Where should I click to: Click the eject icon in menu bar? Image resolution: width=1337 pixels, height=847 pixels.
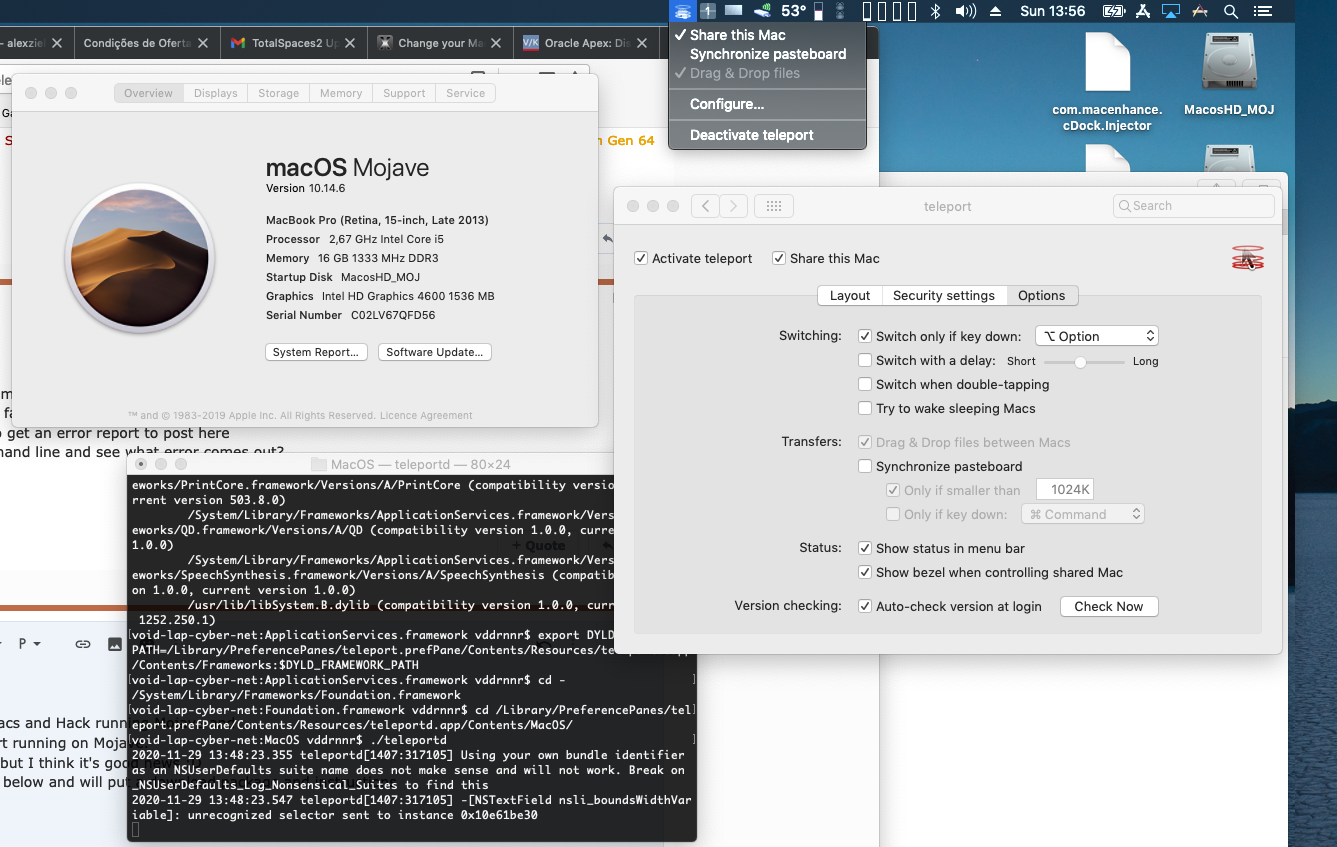(995, 11)
